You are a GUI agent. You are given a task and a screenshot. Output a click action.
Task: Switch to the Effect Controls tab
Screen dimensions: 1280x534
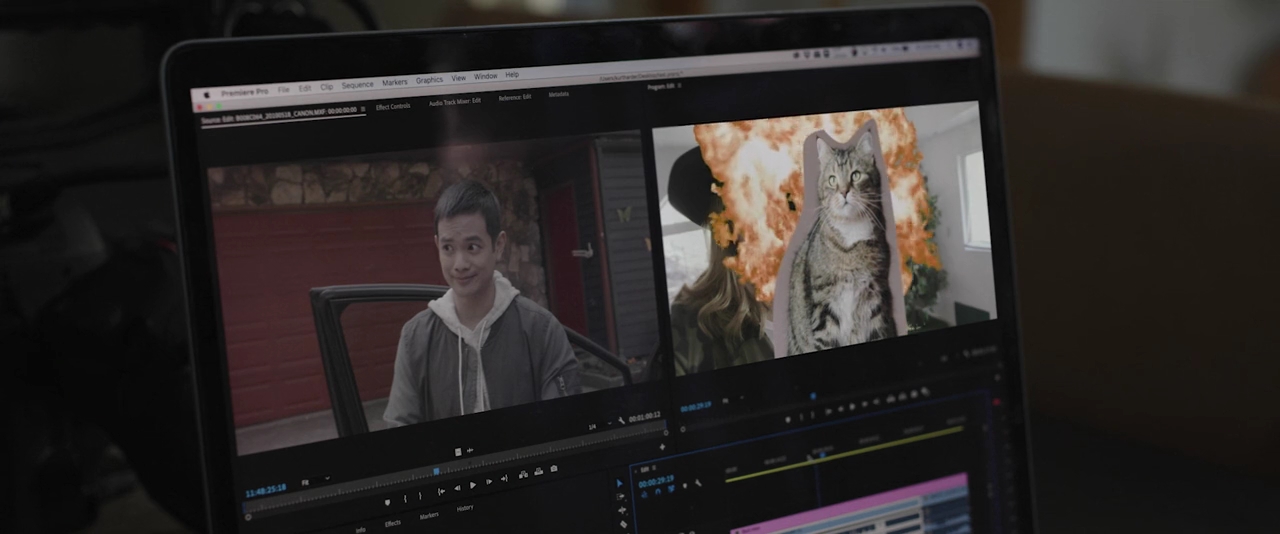point(393,106)
